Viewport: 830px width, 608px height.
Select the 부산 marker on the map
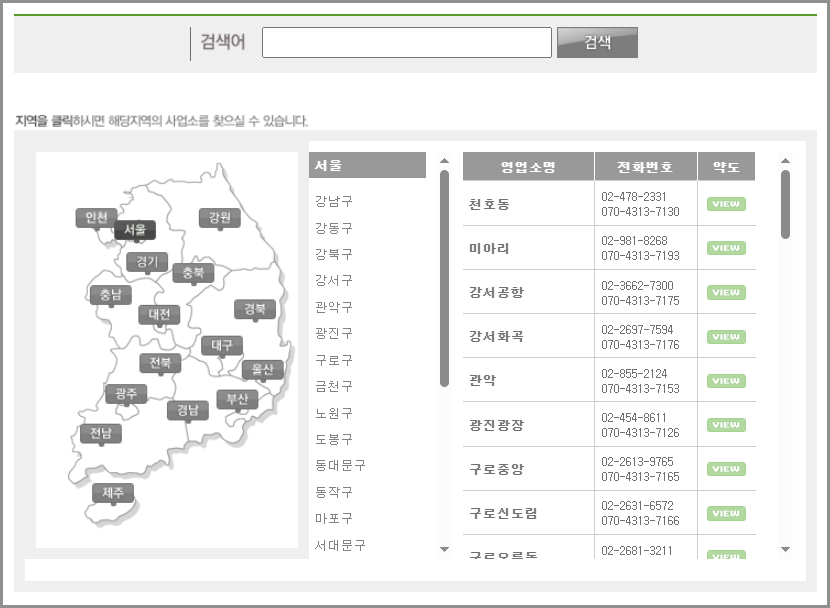235,398
